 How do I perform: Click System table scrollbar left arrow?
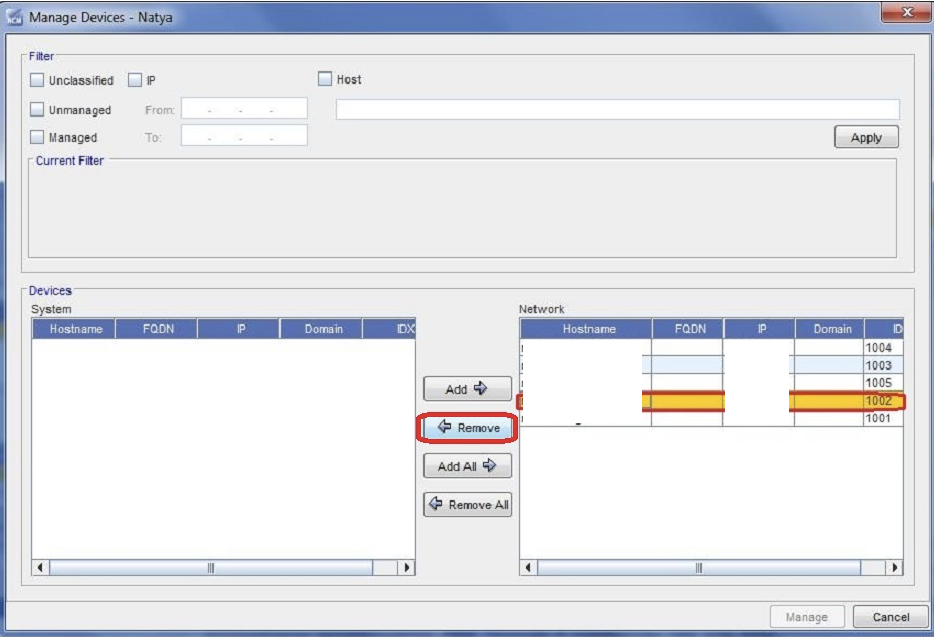pyautogui.click(x=40, y=567)
